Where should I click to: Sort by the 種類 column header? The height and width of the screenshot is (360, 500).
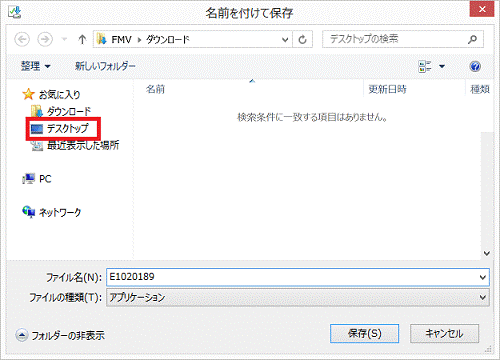(480, 89)
